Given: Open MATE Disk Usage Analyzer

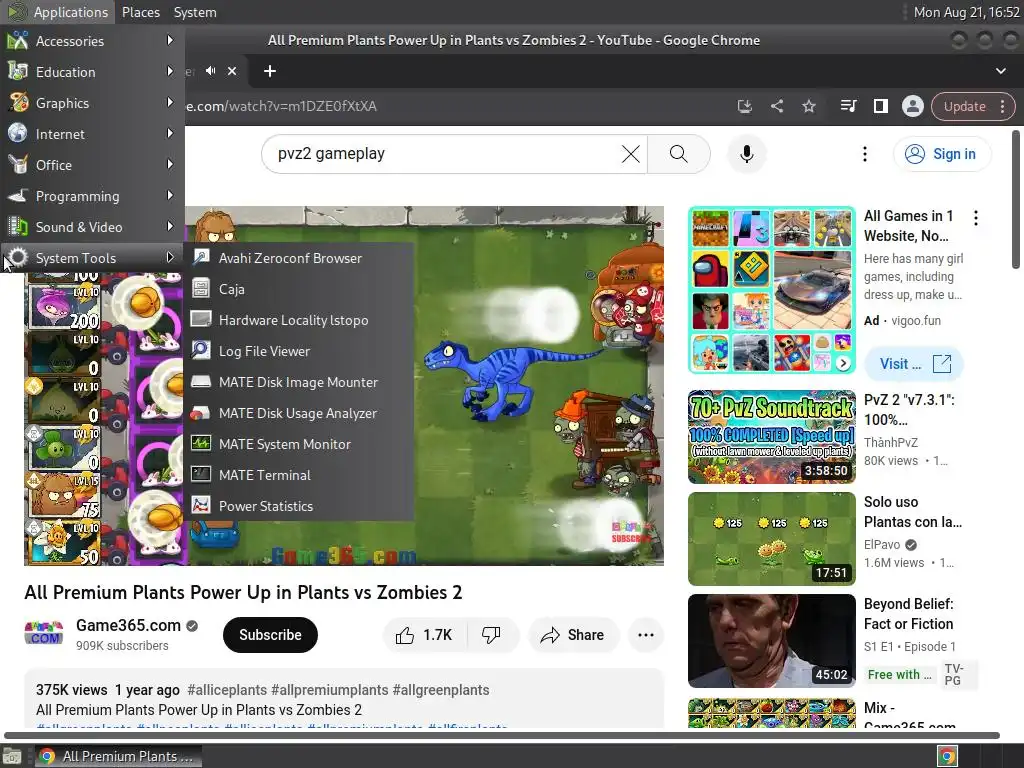Looking at the screenshot, I should pyautogui.click(x=298, y=413).
